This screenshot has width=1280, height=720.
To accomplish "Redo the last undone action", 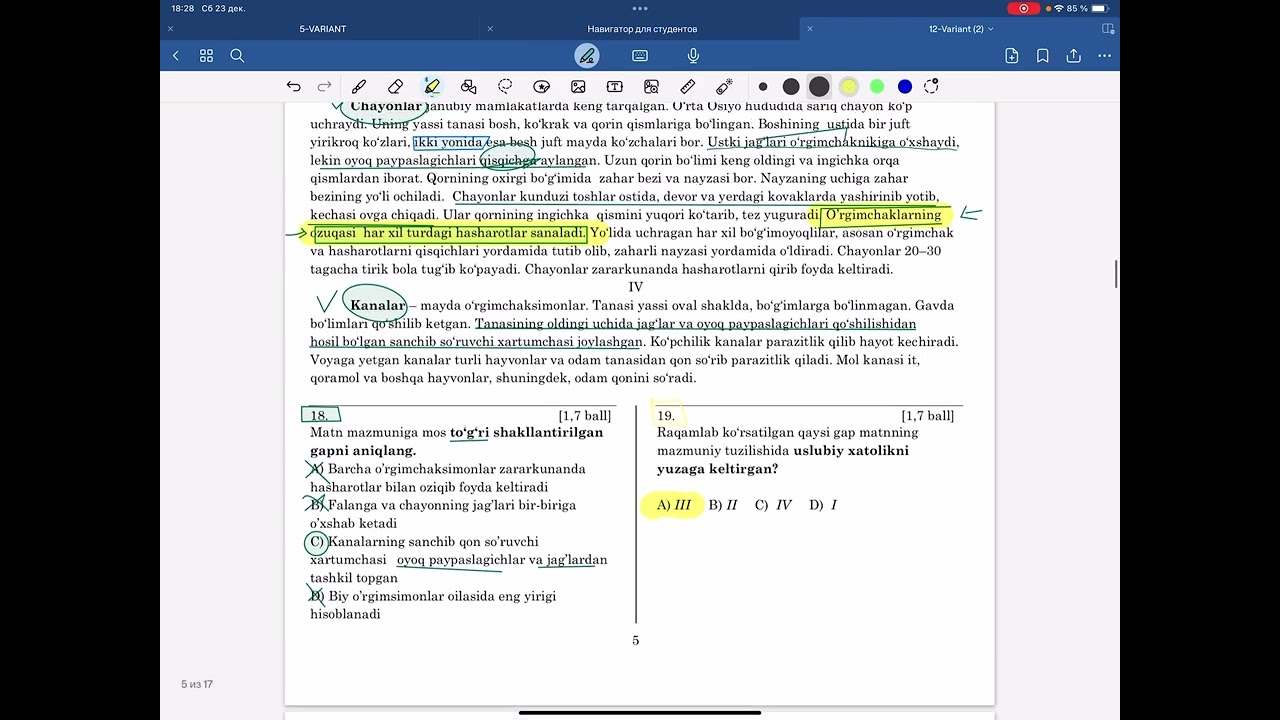I will pos(324,86).
